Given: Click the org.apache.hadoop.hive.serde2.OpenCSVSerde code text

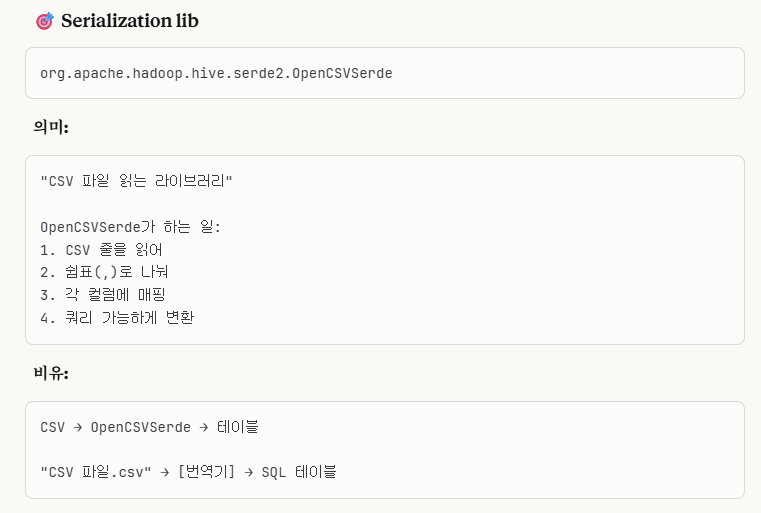Looking at the screenshot, I should (216, 73).
